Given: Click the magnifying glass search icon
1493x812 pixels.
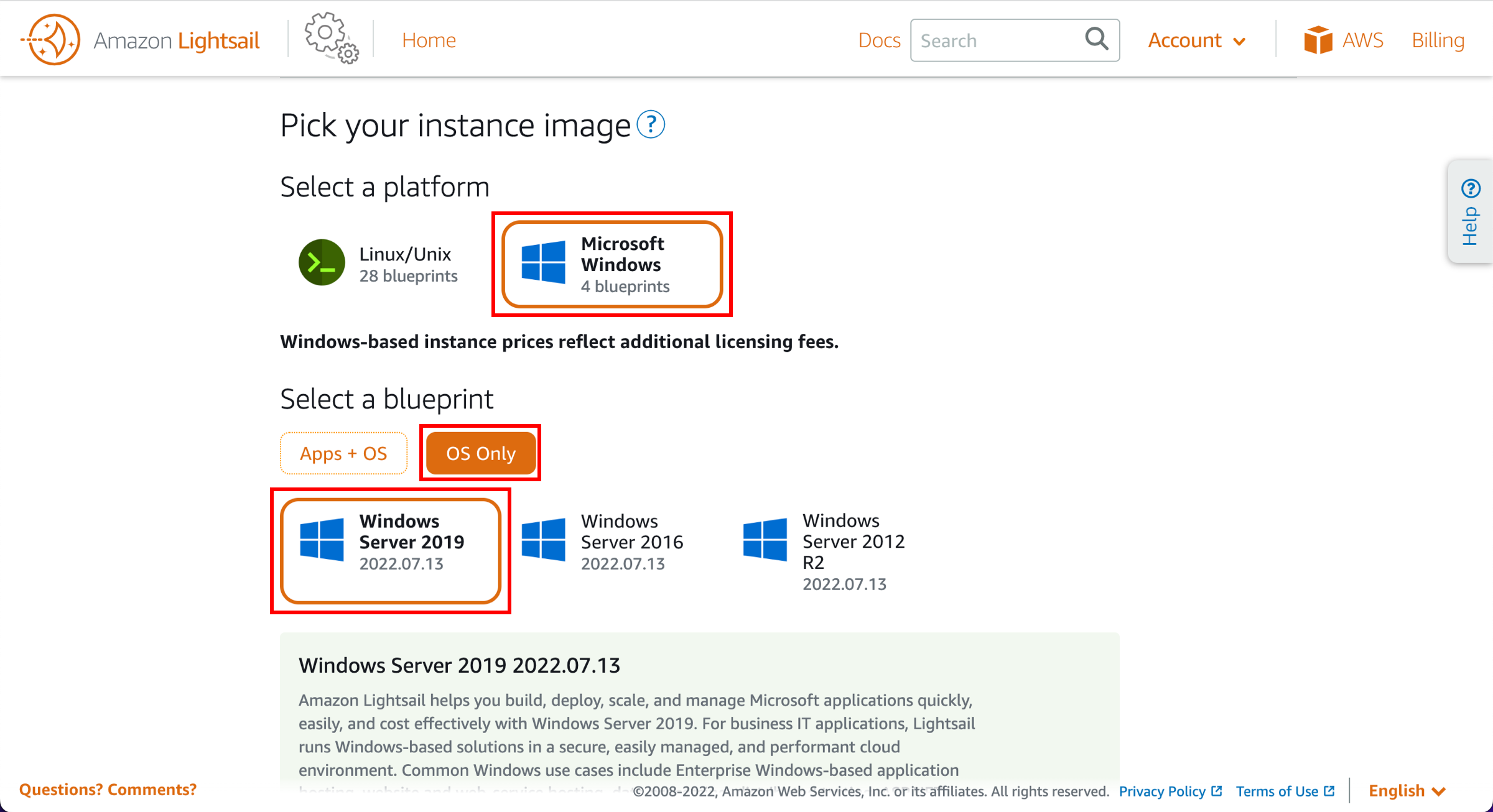Looking at the screenshot, I should 1097,39.
